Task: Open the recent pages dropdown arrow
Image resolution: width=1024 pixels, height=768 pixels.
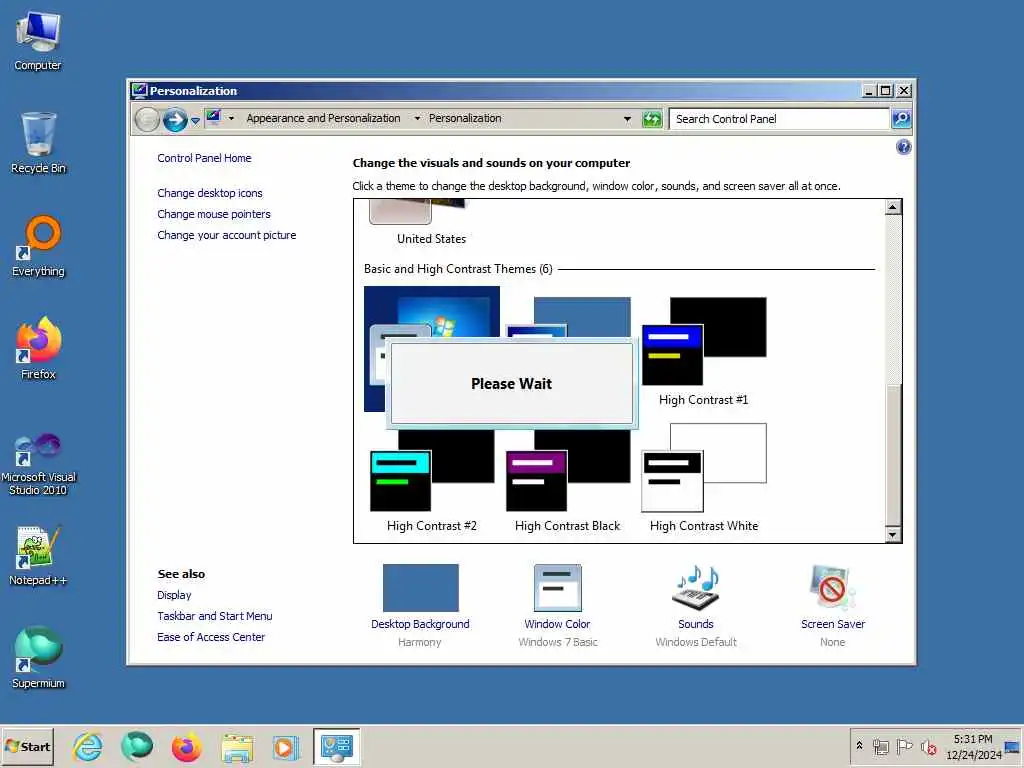Action: coord(195,121)
